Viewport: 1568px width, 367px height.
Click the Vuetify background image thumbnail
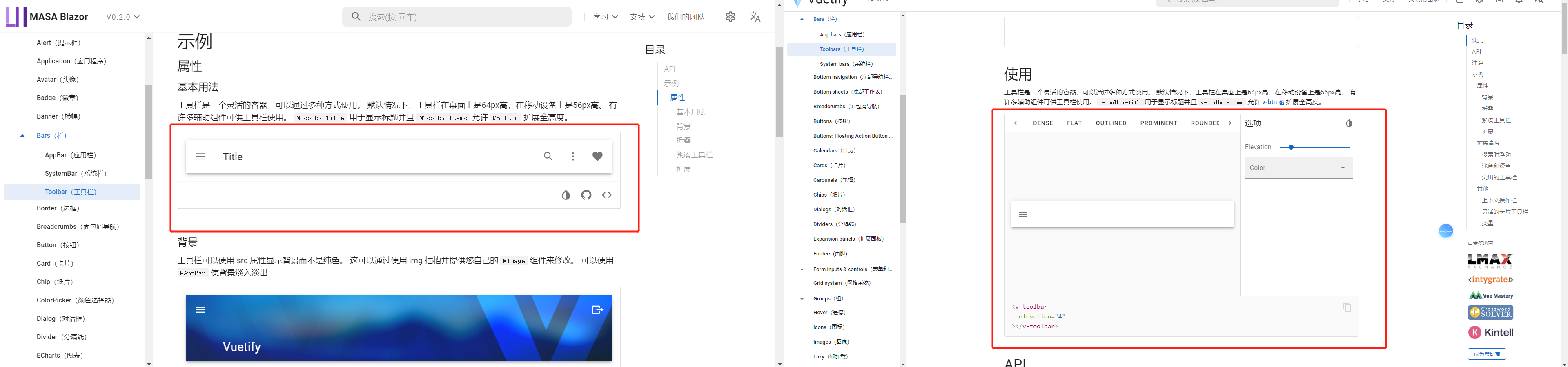click(x=399, y=328)
